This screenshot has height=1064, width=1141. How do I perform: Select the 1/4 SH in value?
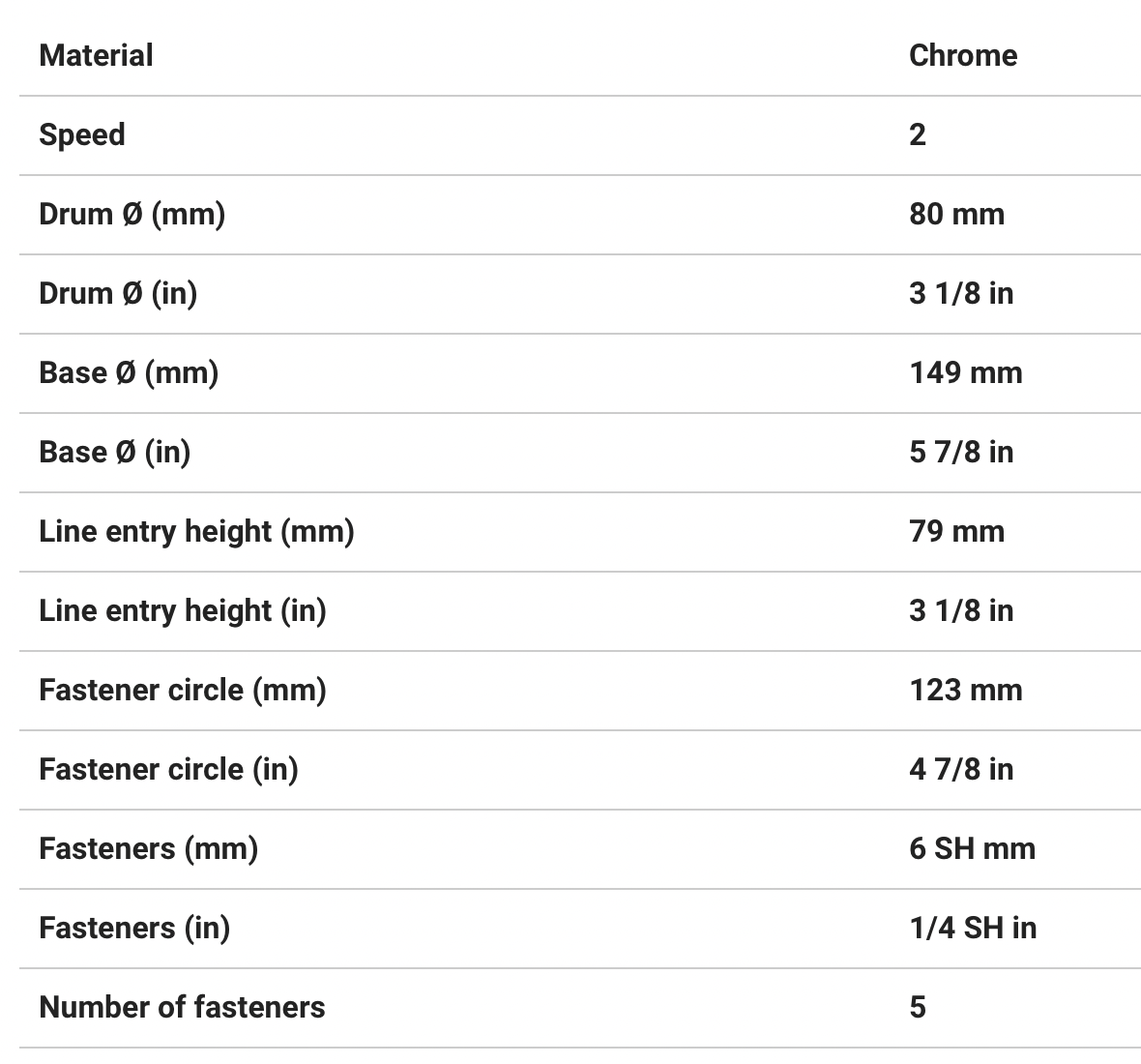click(x=973, y=928)
